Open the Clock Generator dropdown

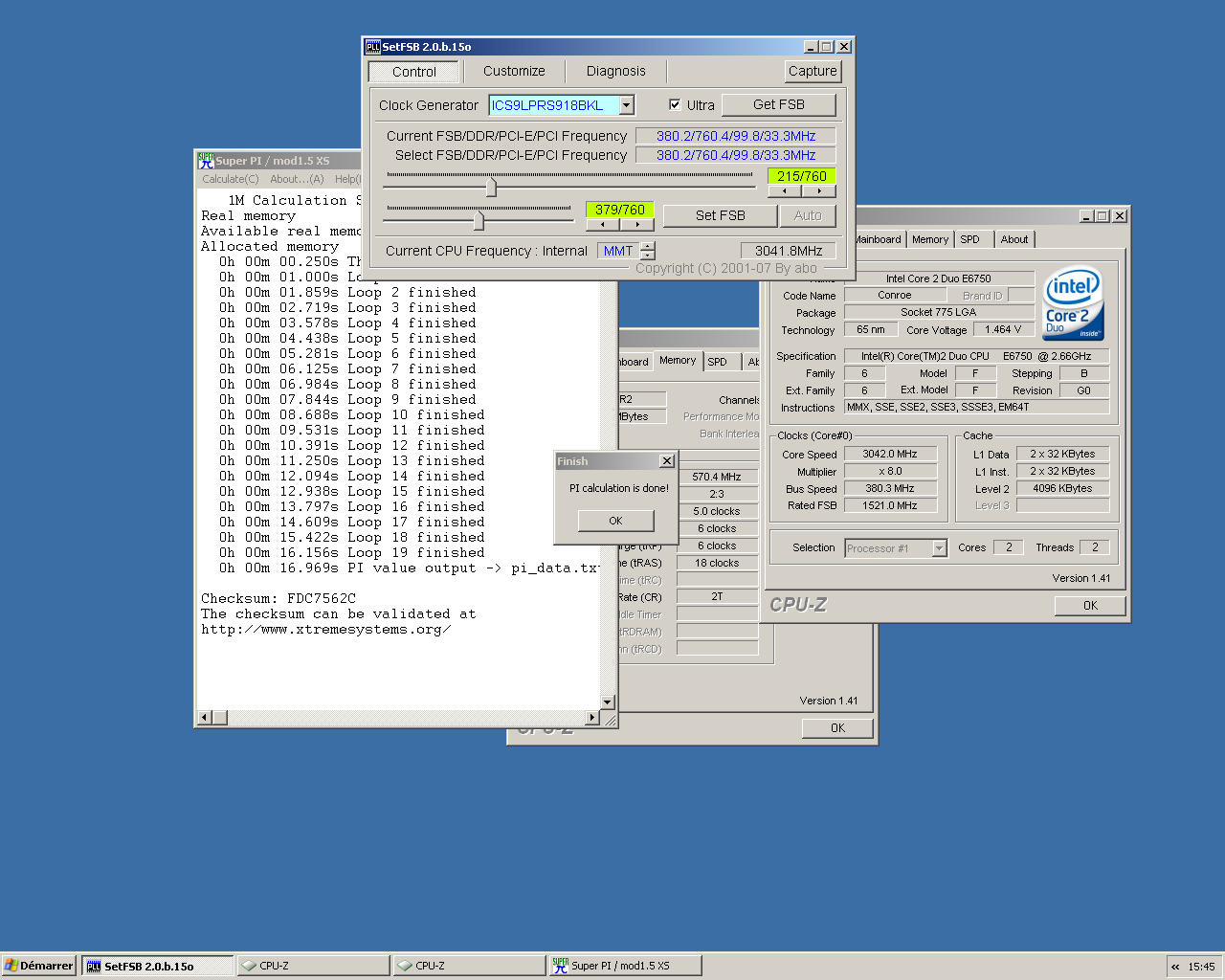coord(627,105)
